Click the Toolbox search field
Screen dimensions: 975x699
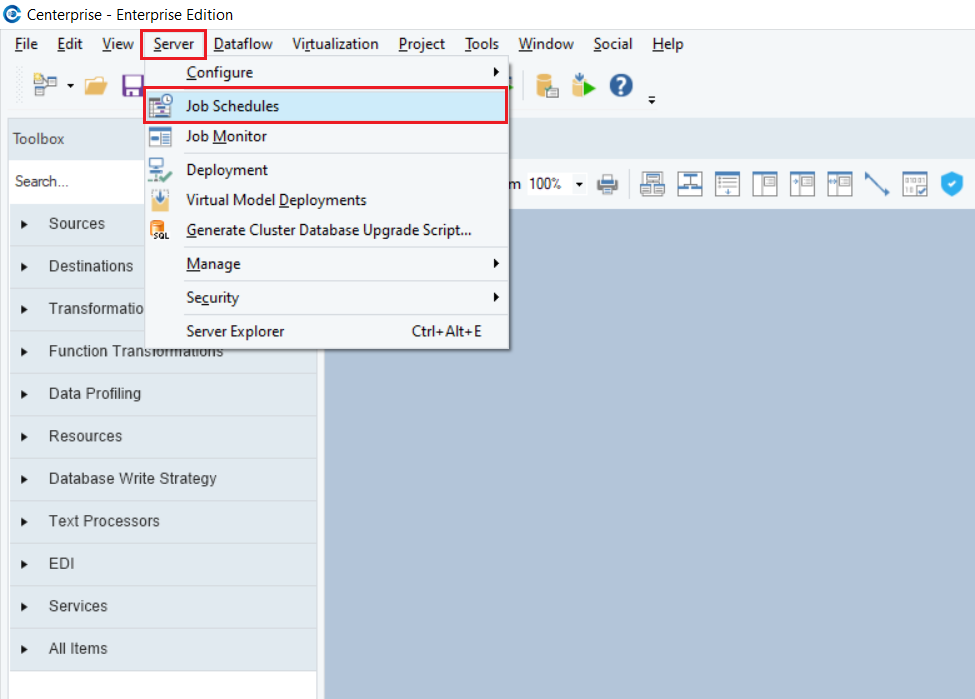78,182
